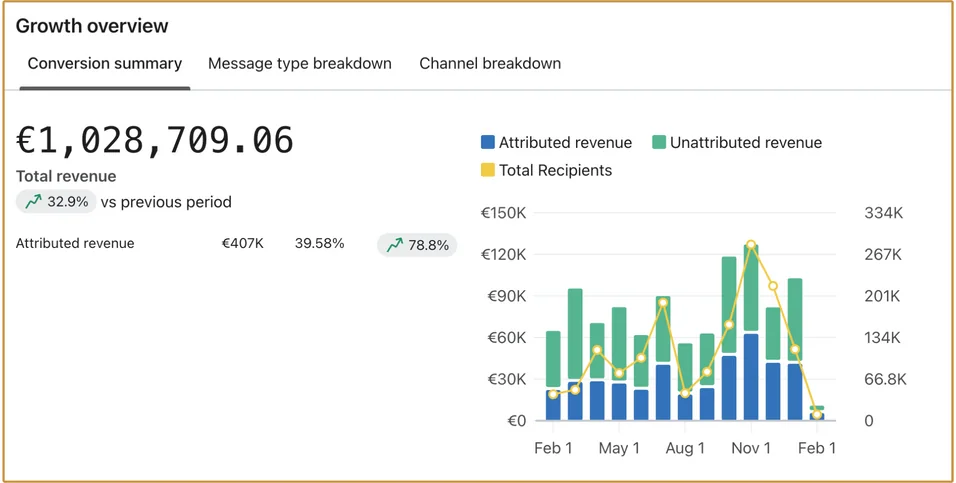Click the €150K y-axis label
956x483 pixels.
503,213
